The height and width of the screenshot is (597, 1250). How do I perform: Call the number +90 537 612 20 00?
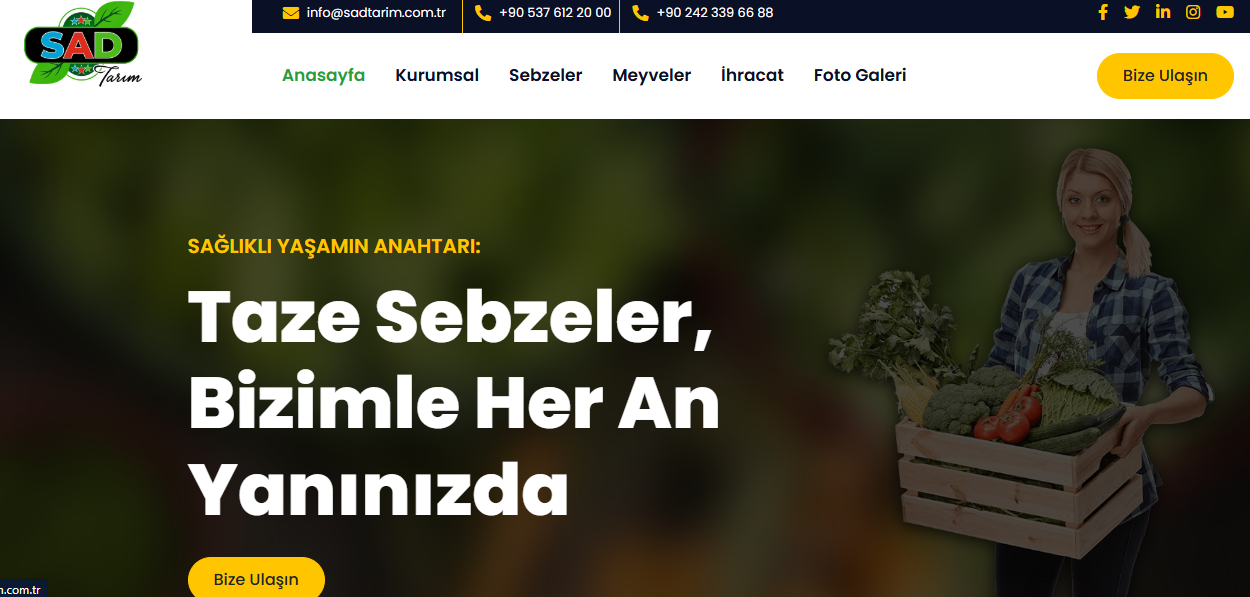[x=555, y=13]
